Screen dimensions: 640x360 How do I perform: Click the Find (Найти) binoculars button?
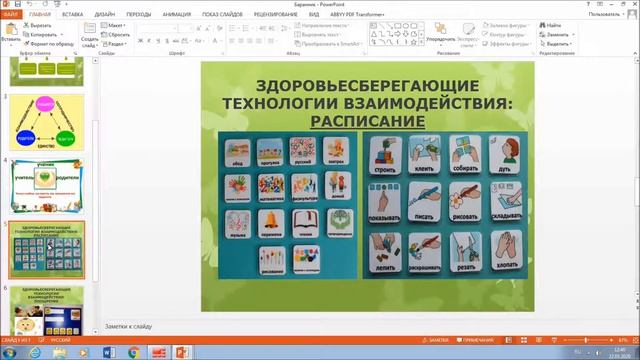551,25
